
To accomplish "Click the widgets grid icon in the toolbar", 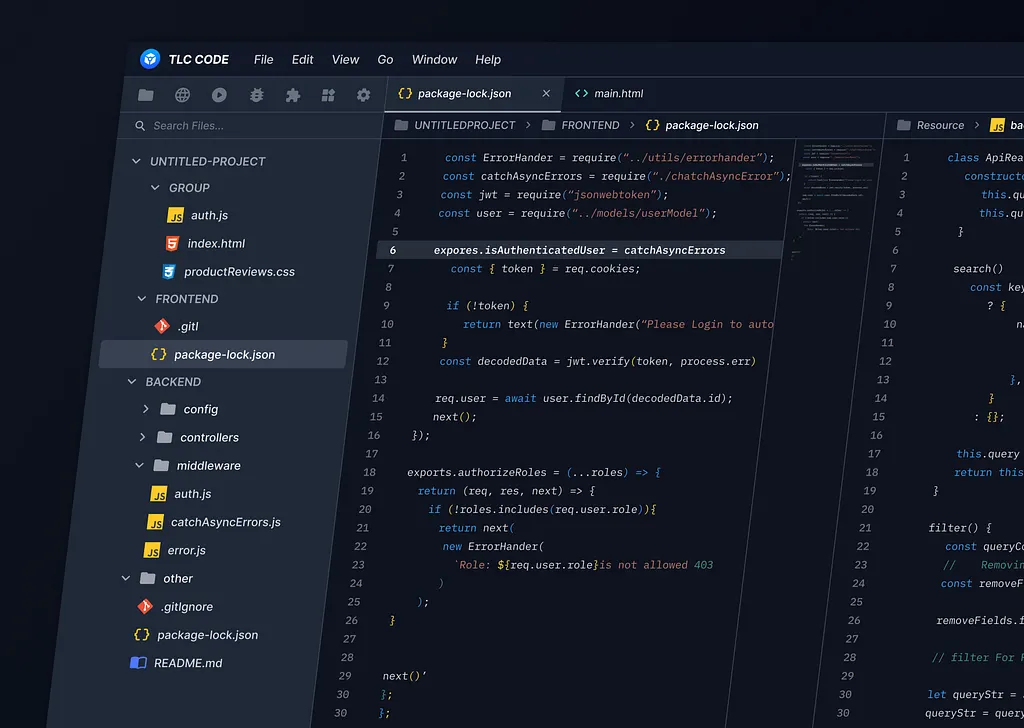I will [x=328, y=95].
